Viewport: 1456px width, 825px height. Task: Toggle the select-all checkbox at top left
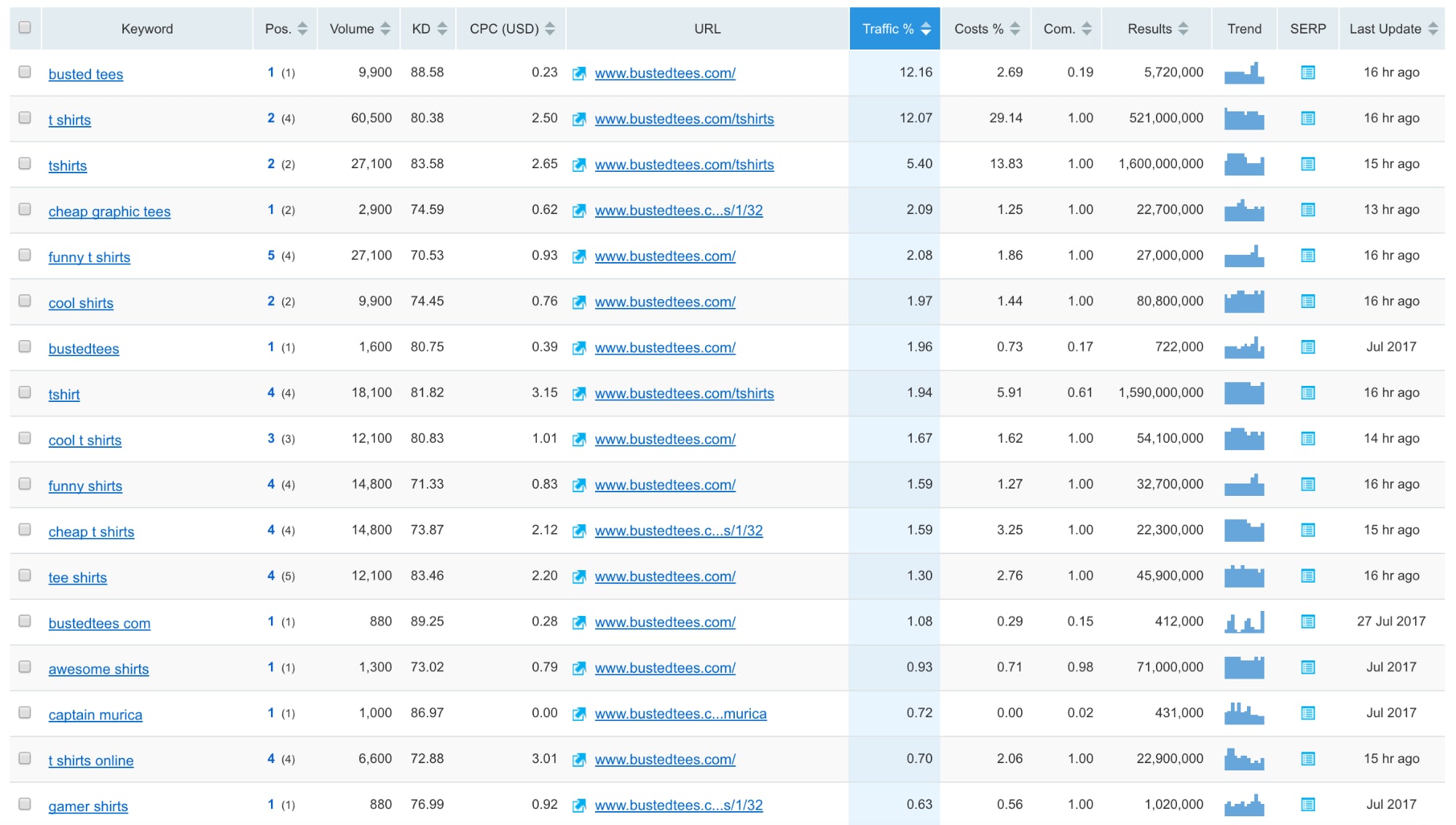(x=25, y=27)
